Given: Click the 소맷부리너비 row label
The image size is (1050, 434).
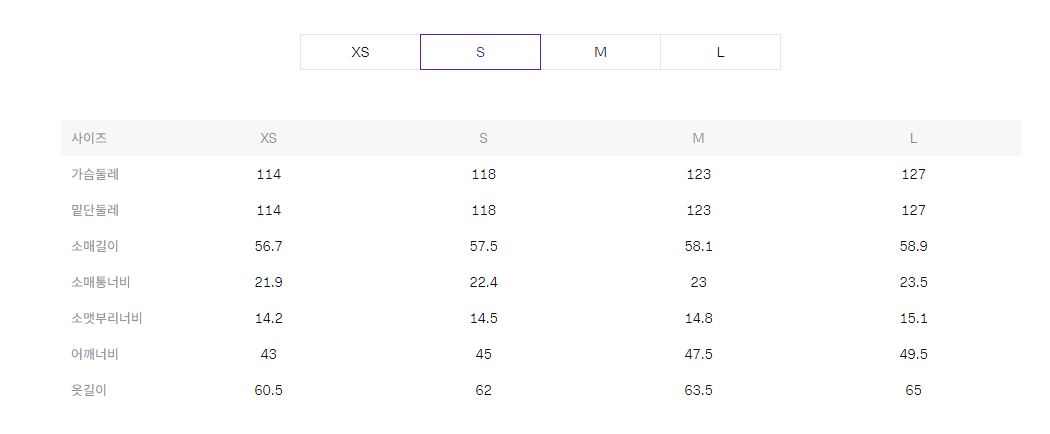Looking at the screenshot, I should point(106,318).
